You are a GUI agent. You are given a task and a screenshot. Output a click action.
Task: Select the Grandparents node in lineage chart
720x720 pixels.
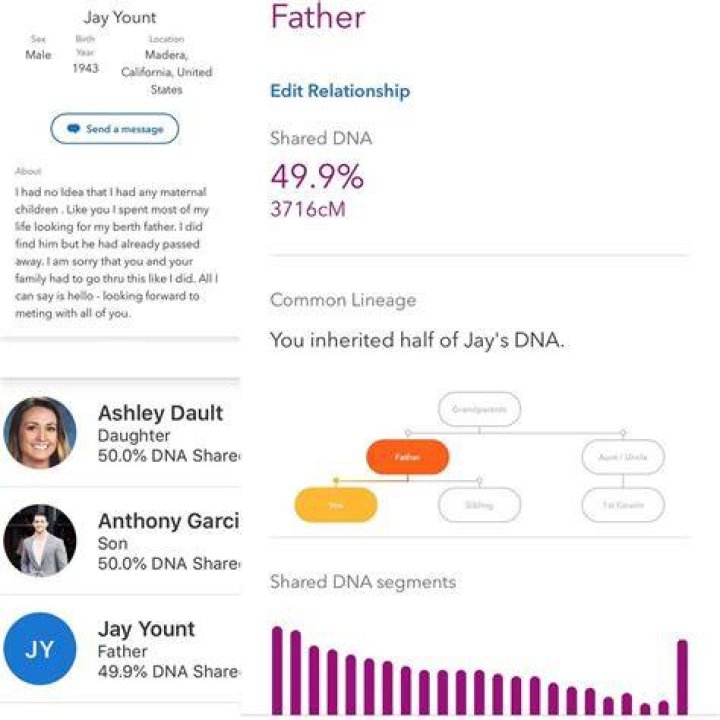click(479, 409)
